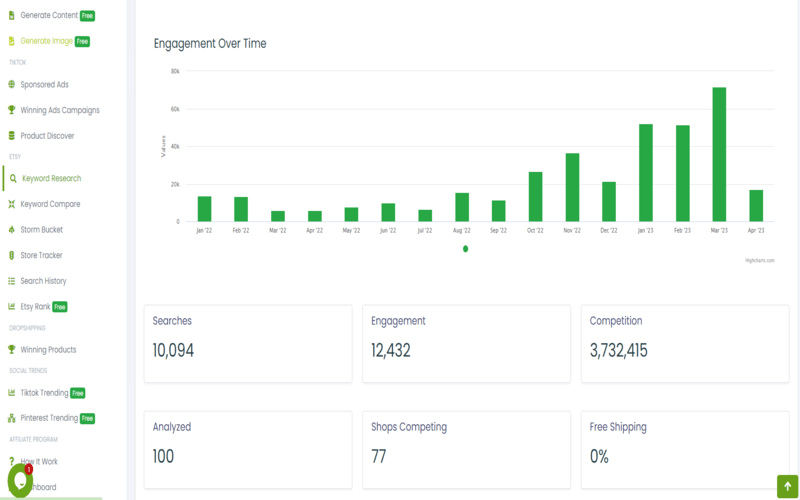Open Generate Image menu item

point(46,41)
